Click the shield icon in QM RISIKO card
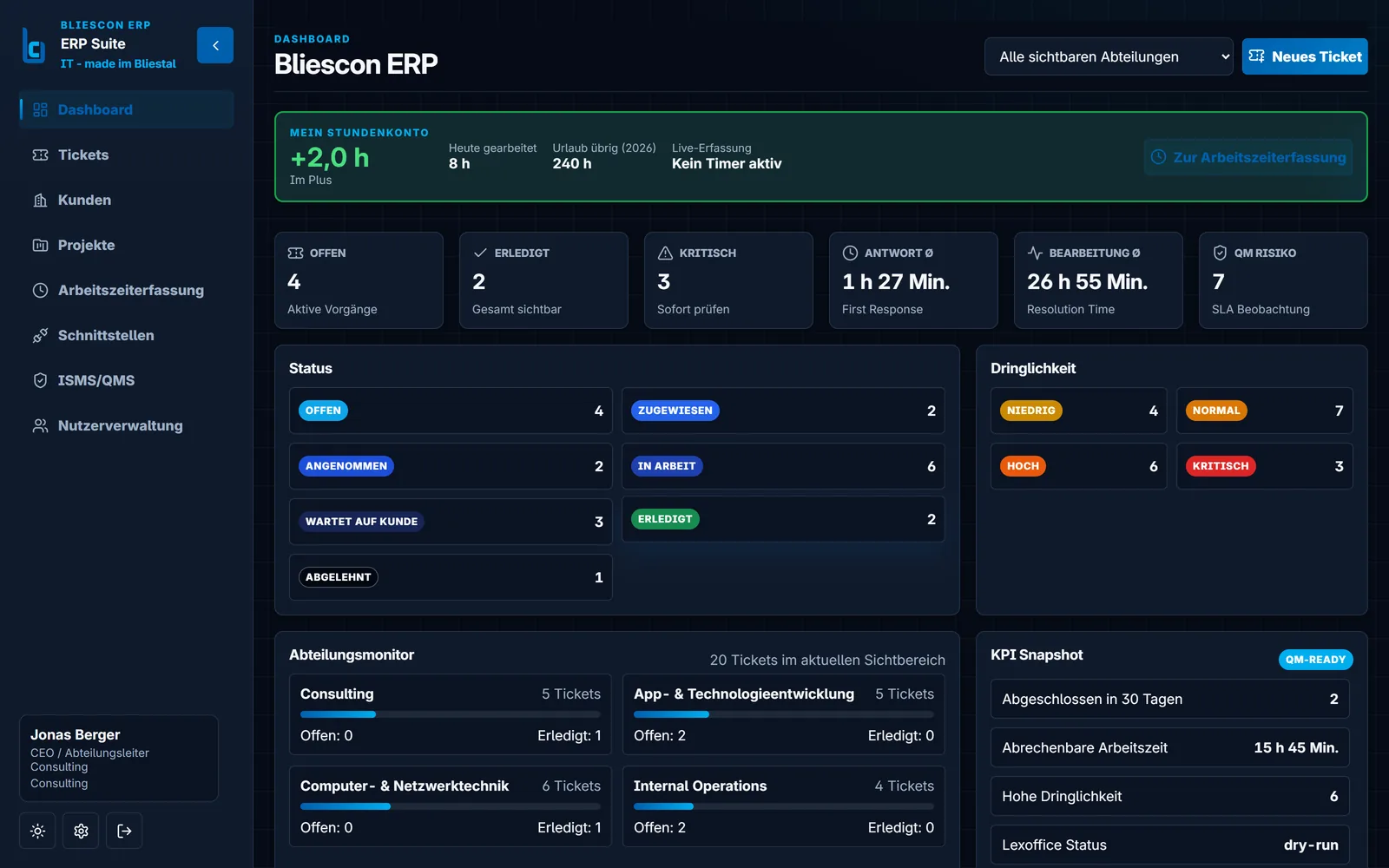Screen dimensions: 1389x868 (1220, 253)
